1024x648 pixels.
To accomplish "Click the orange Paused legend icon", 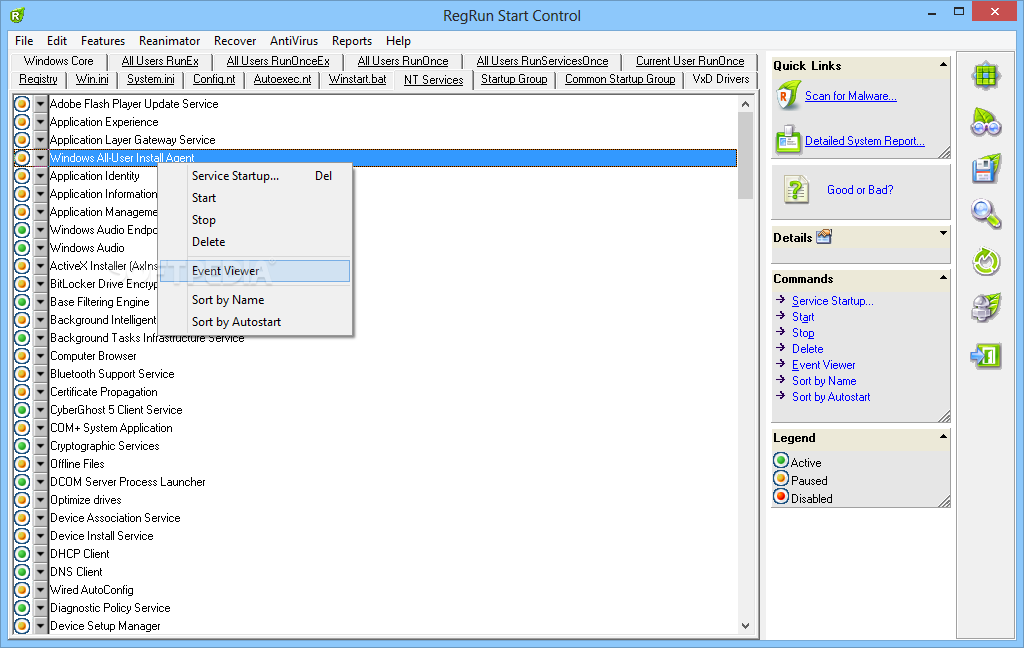I will coord(780,478).
